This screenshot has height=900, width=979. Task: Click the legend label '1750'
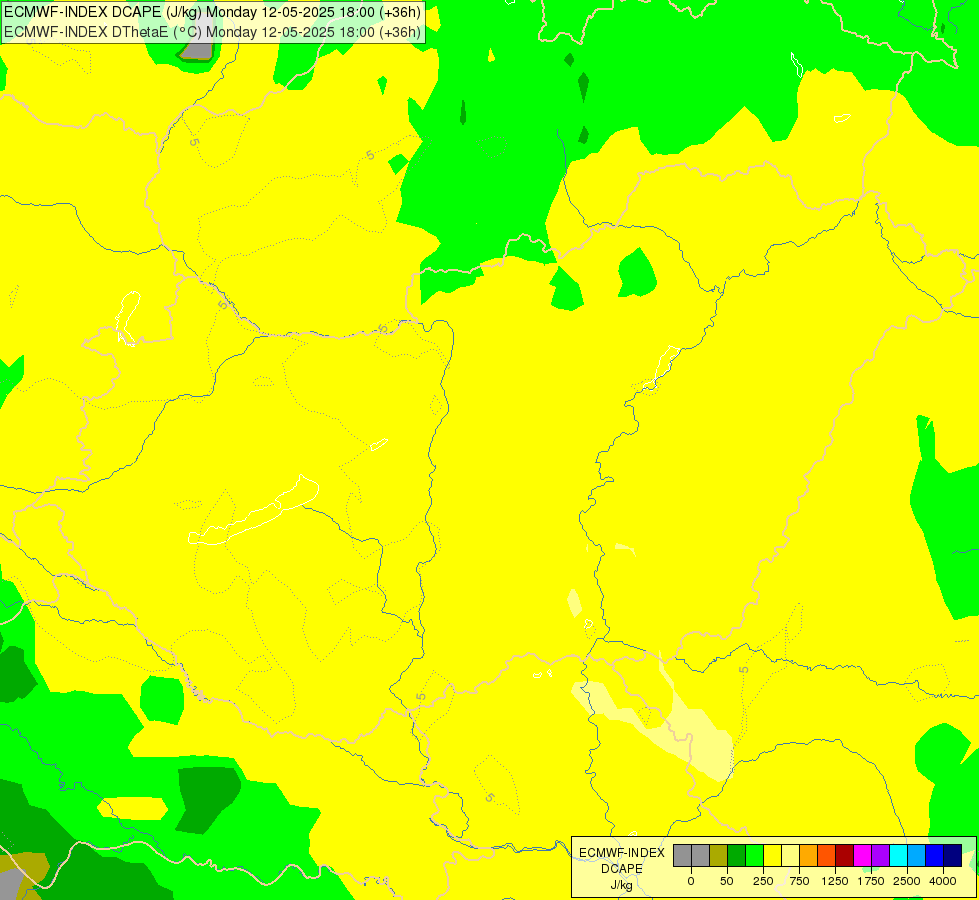(871, 881)
